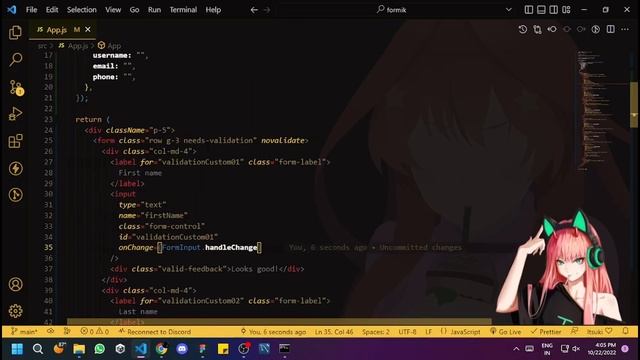640x360 pixels.
Task: Click the main* branch indicator
Action: pyautogui.click(x=24, y=332)
